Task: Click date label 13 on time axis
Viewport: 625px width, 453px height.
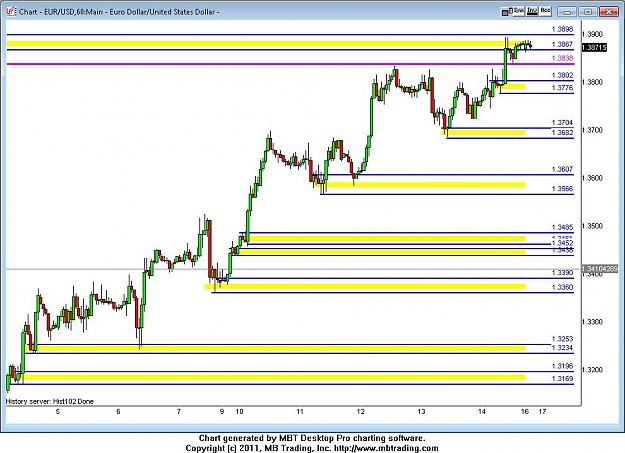Action: [421, 412]
